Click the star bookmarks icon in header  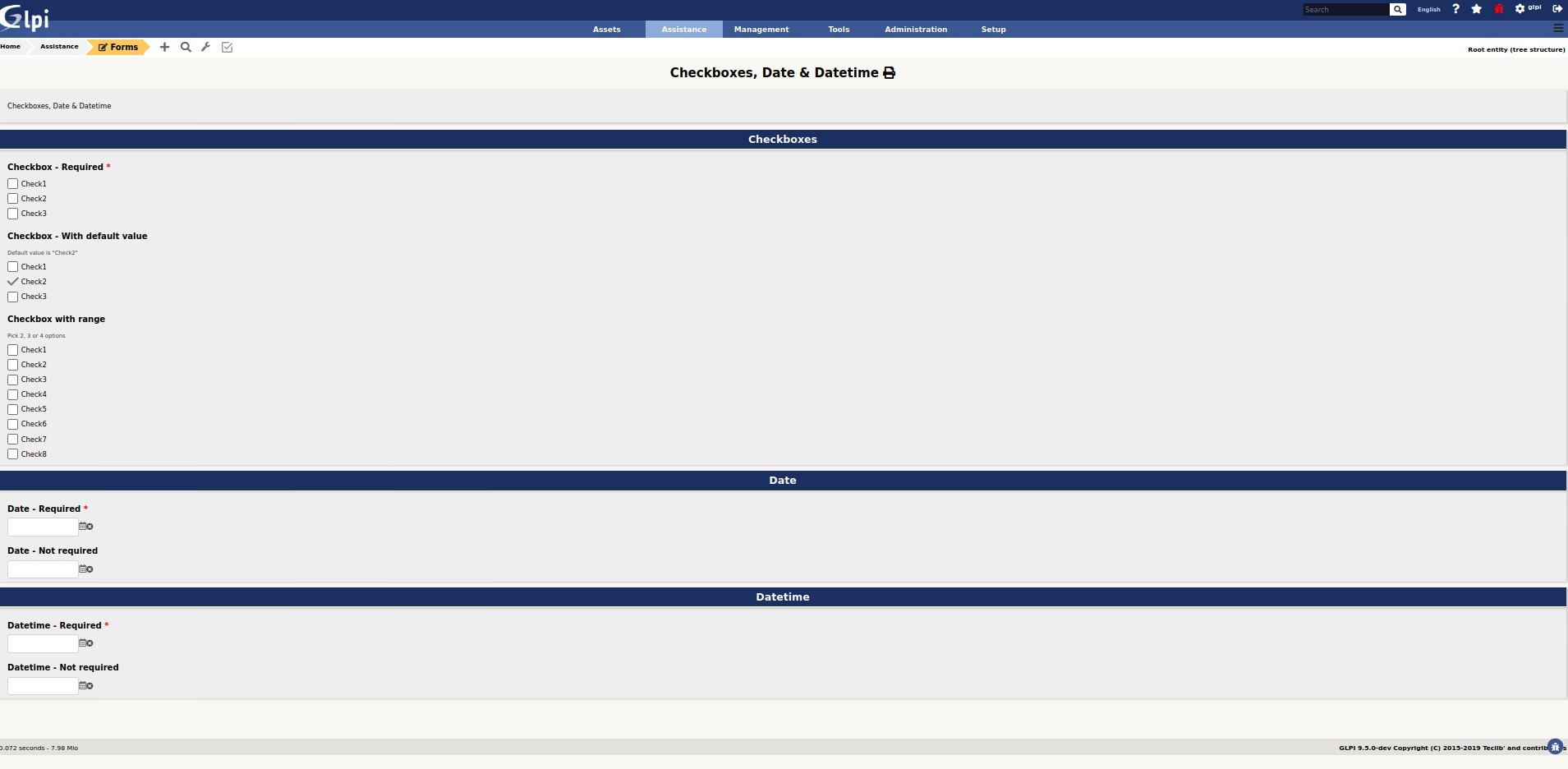coord(1476,9)
